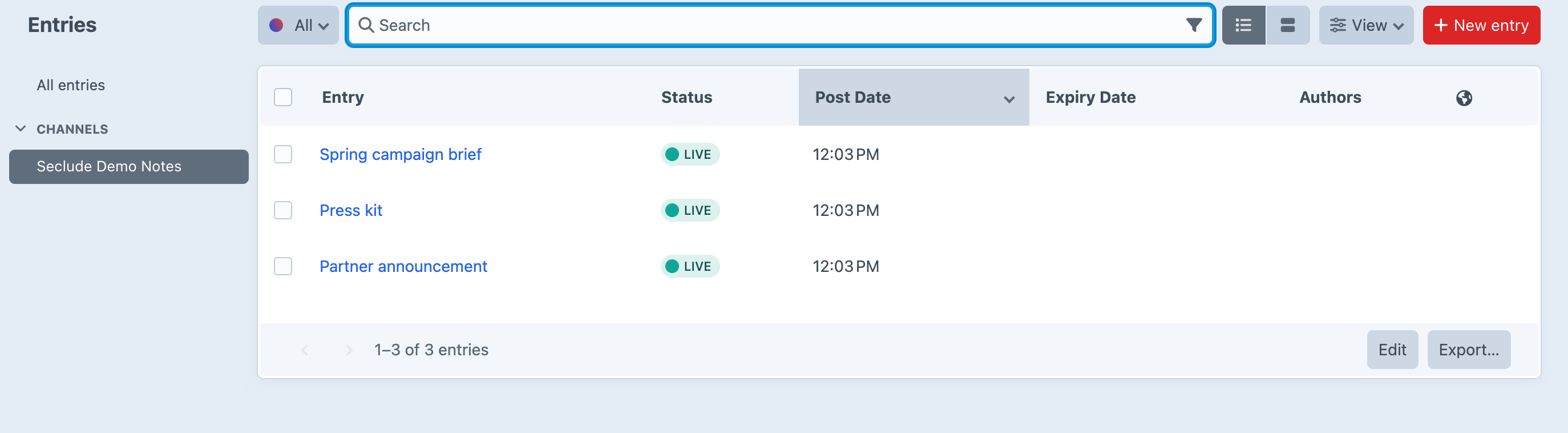Open the All status filter dropdown
Image resolution: width=1568 pixels, height=433 pixels.
298,25
